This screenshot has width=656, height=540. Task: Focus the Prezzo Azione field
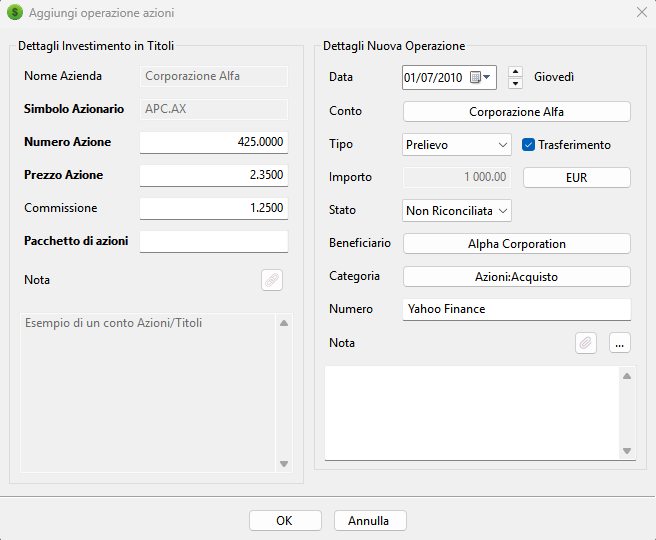click(x=214, y=175)
